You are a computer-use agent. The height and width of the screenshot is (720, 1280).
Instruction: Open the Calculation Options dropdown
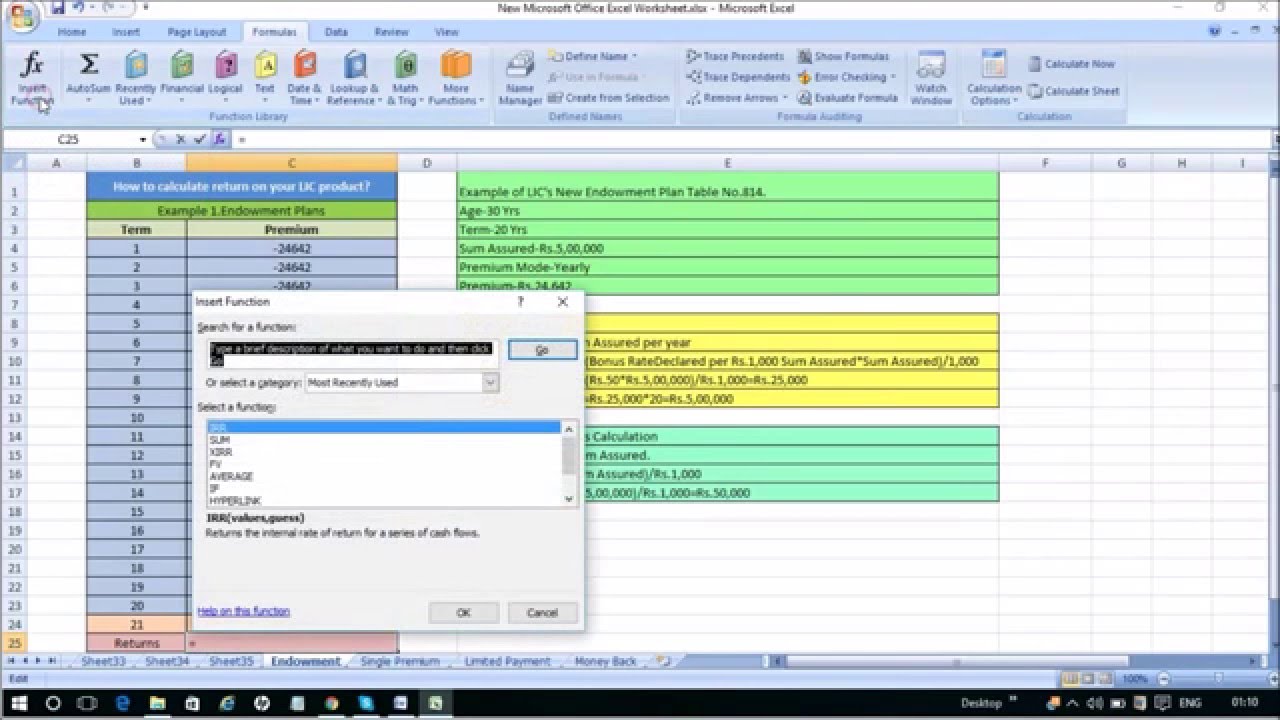[994, 80]
